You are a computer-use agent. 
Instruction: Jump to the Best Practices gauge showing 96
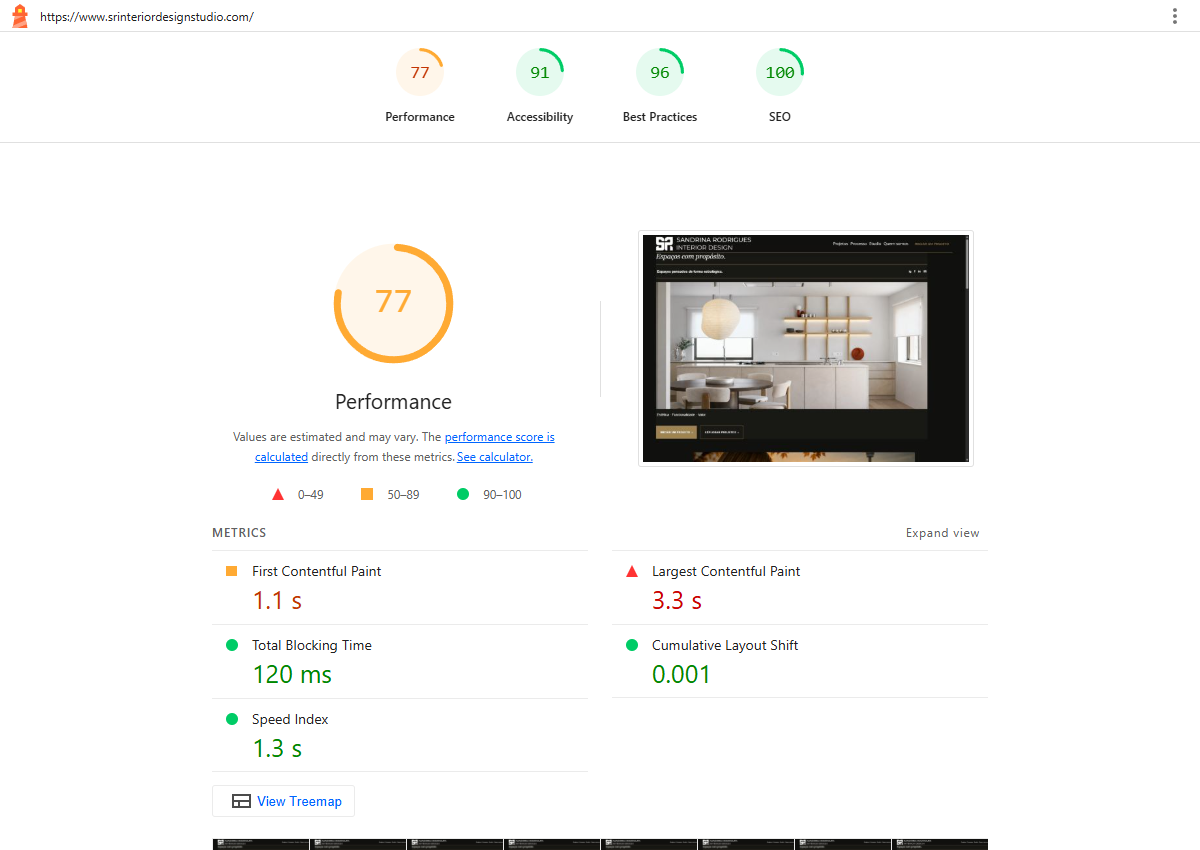click(x=660, y=86)
